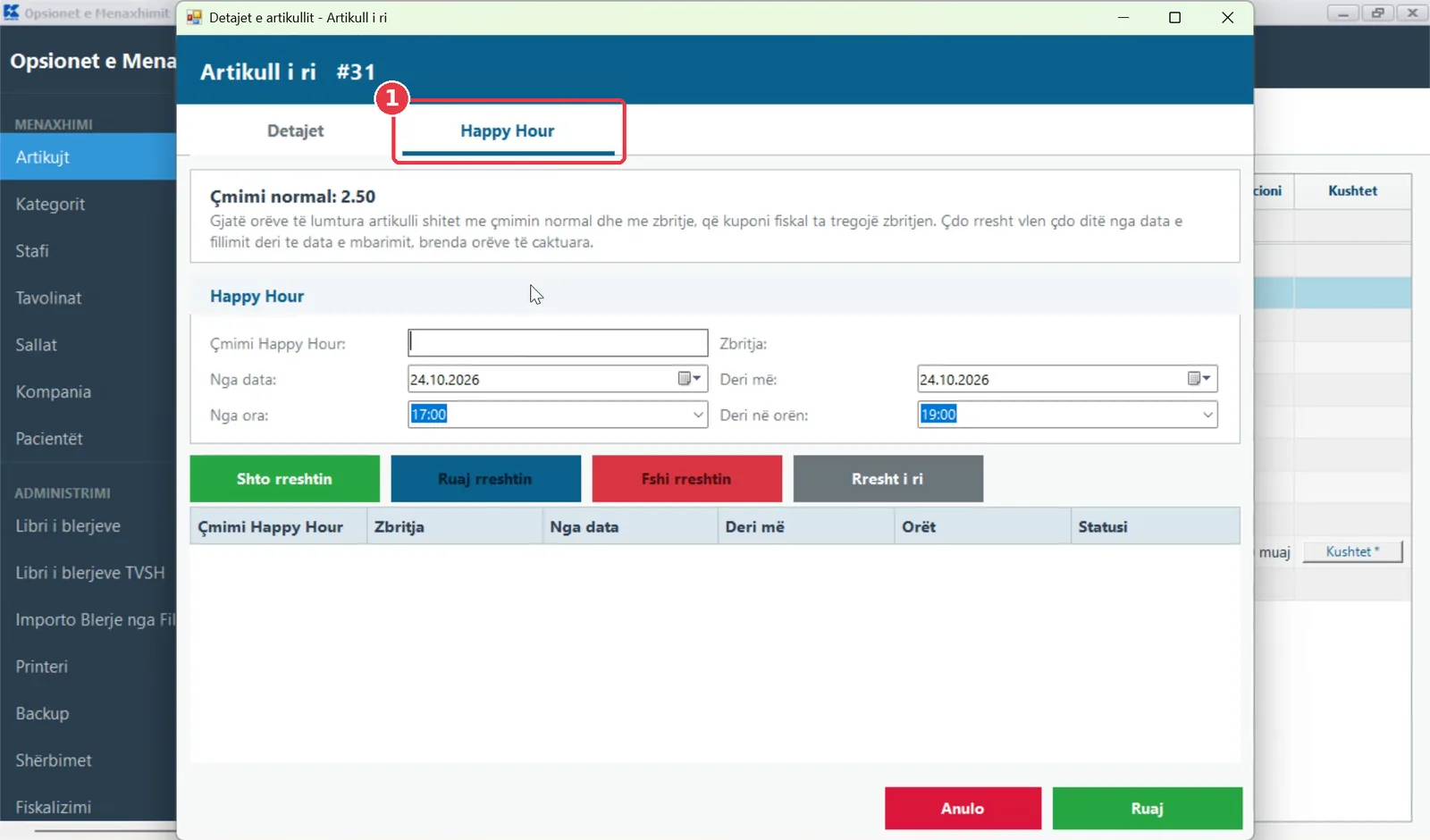The width and height of the screenshot is (1430, 840).
Task: Click the Nga data date field
Action: tap(558, 379)
